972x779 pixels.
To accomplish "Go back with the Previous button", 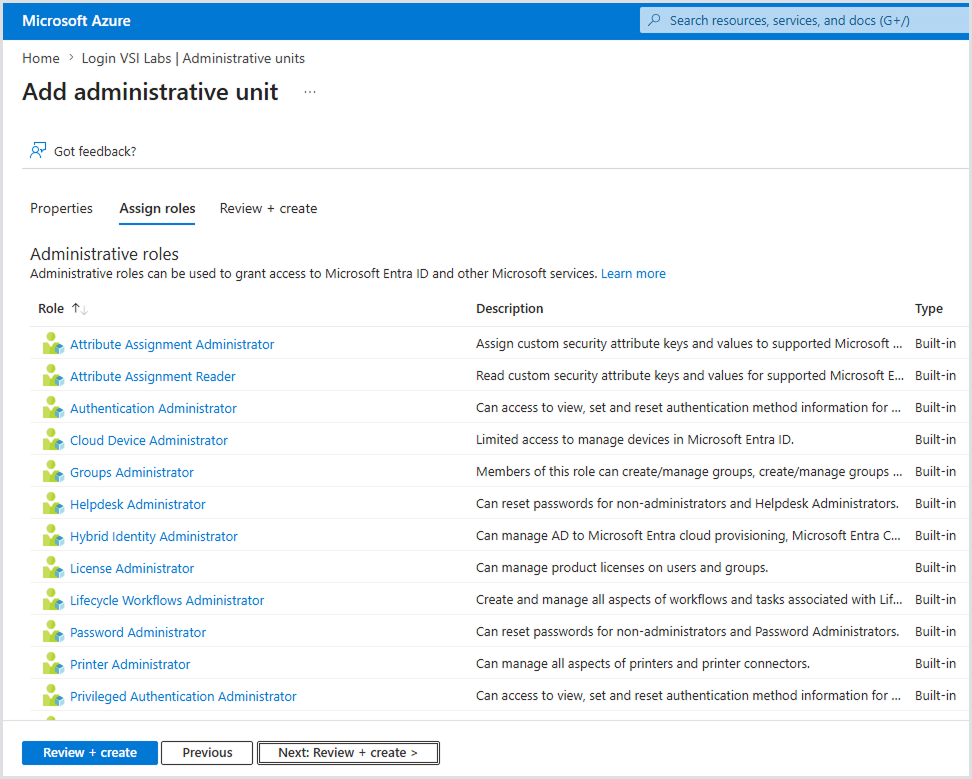I will 207,752.
